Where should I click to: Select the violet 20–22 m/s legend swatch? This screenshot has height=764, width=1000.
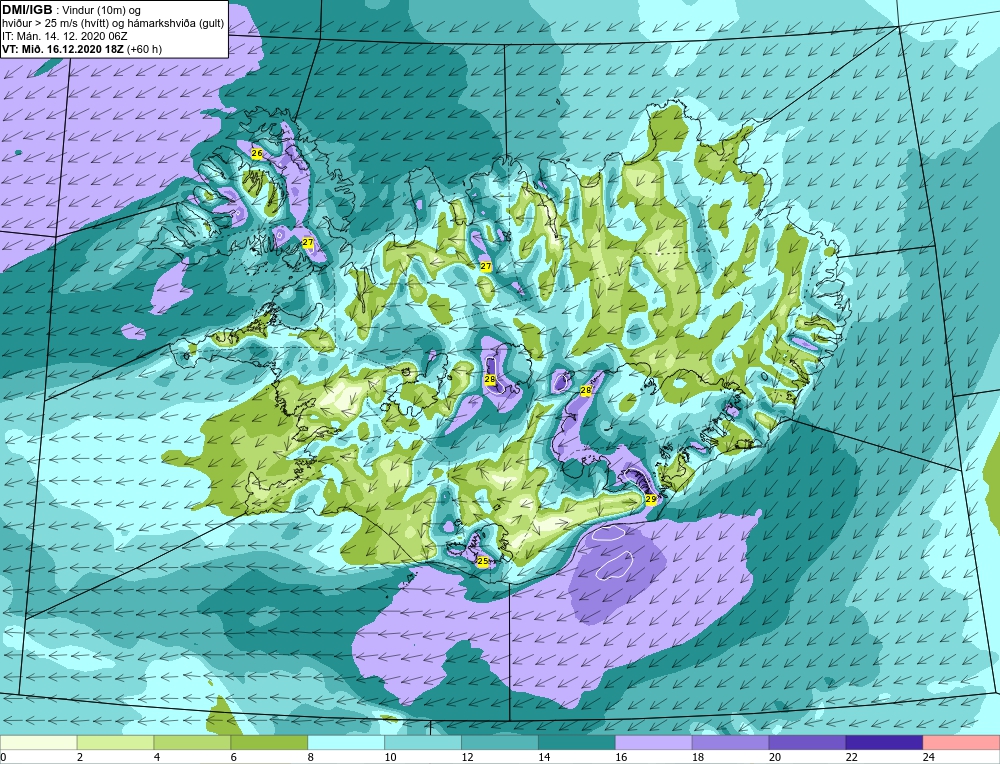coord(807,742)
